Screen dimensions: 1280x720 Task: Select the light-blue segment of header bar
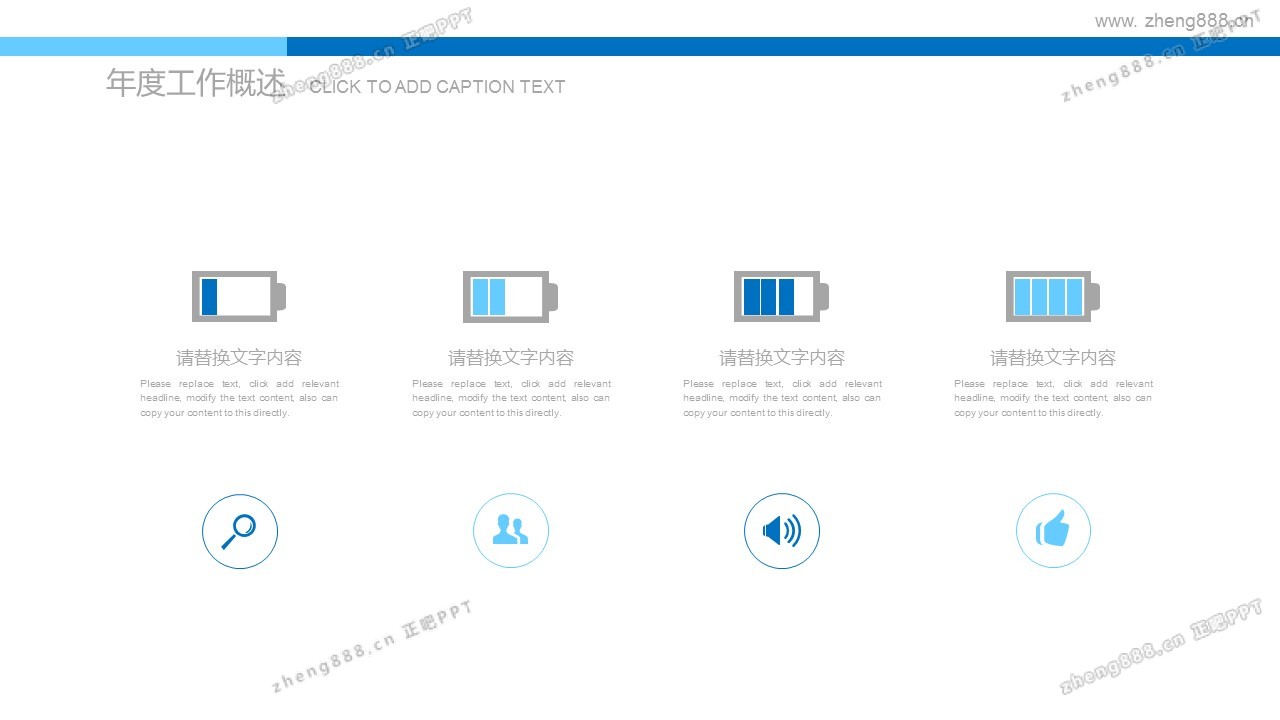pyautogui.click(x=143, y=46)
